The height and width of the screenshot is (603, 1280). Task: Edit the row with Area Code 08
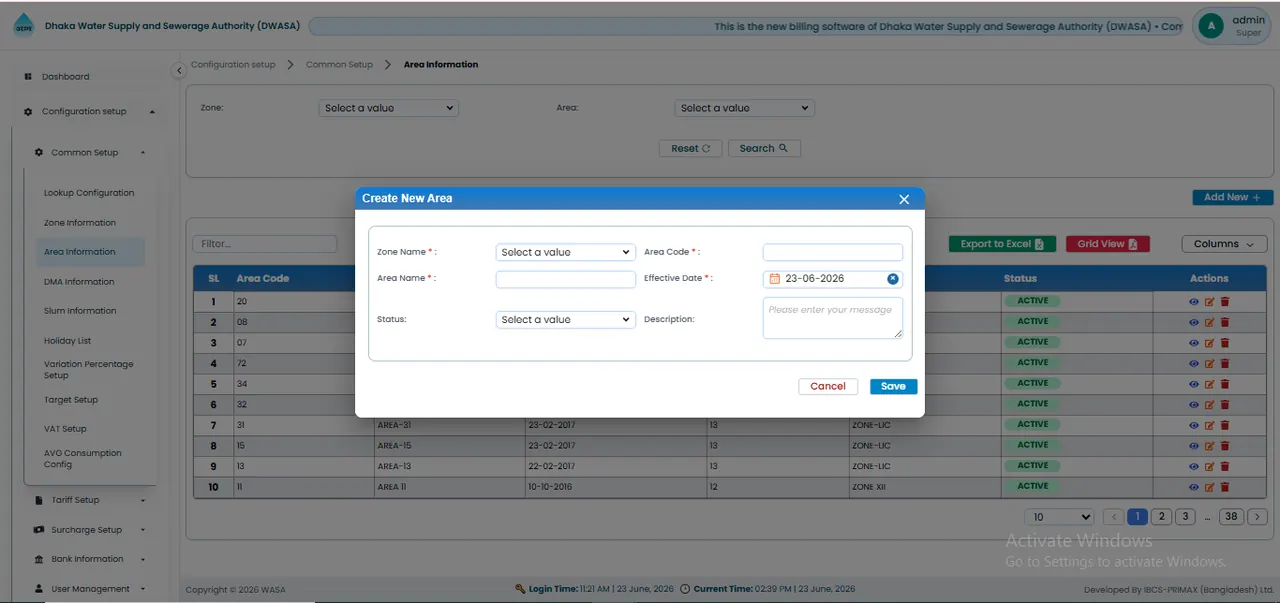pyautogui.click(x=1209, y=322)
